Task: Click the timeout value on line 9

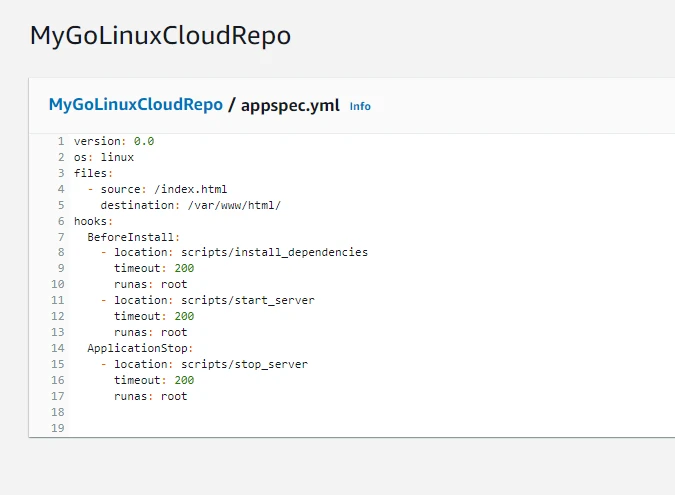Action: [x=184, y=269]
